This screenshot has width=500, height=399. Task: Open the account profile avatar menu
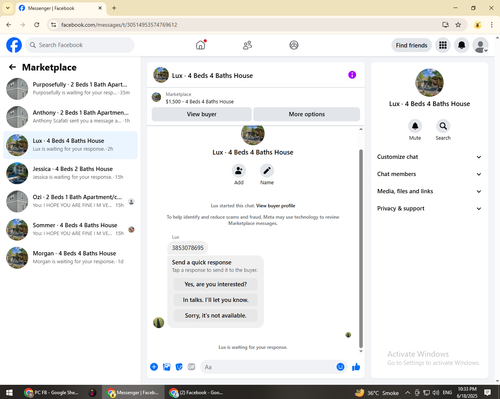point(480,45)
